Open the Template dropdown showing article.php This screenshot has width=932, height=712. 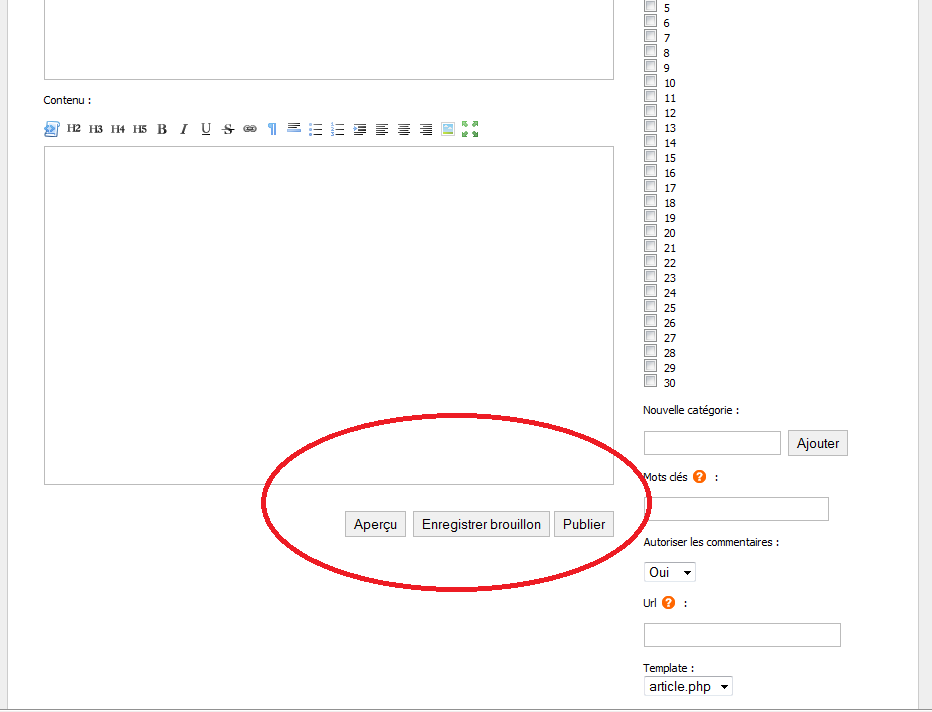pyautogui.click(x=688, y=687)
